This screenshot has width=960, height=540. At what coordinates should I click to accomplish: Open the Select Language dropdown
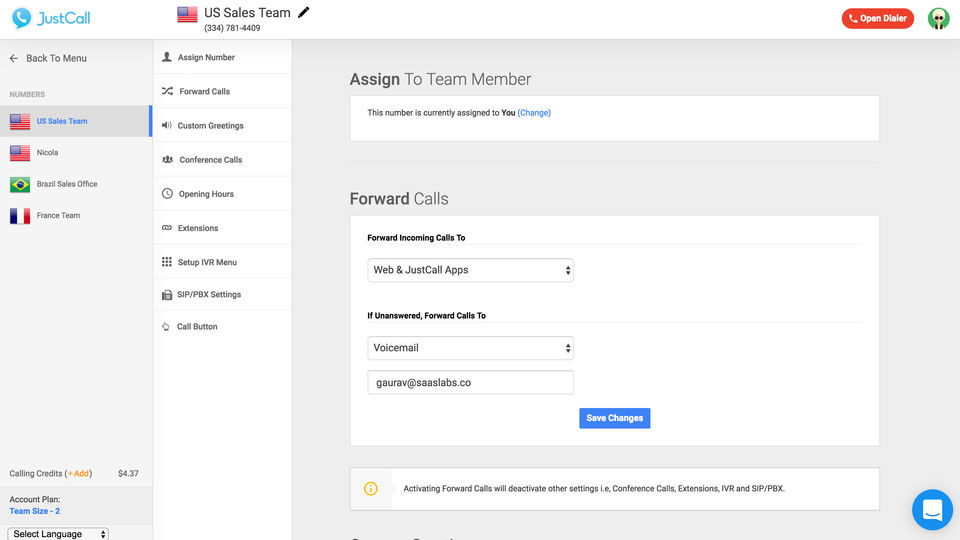pyautogui.click(x=58, y=534)
